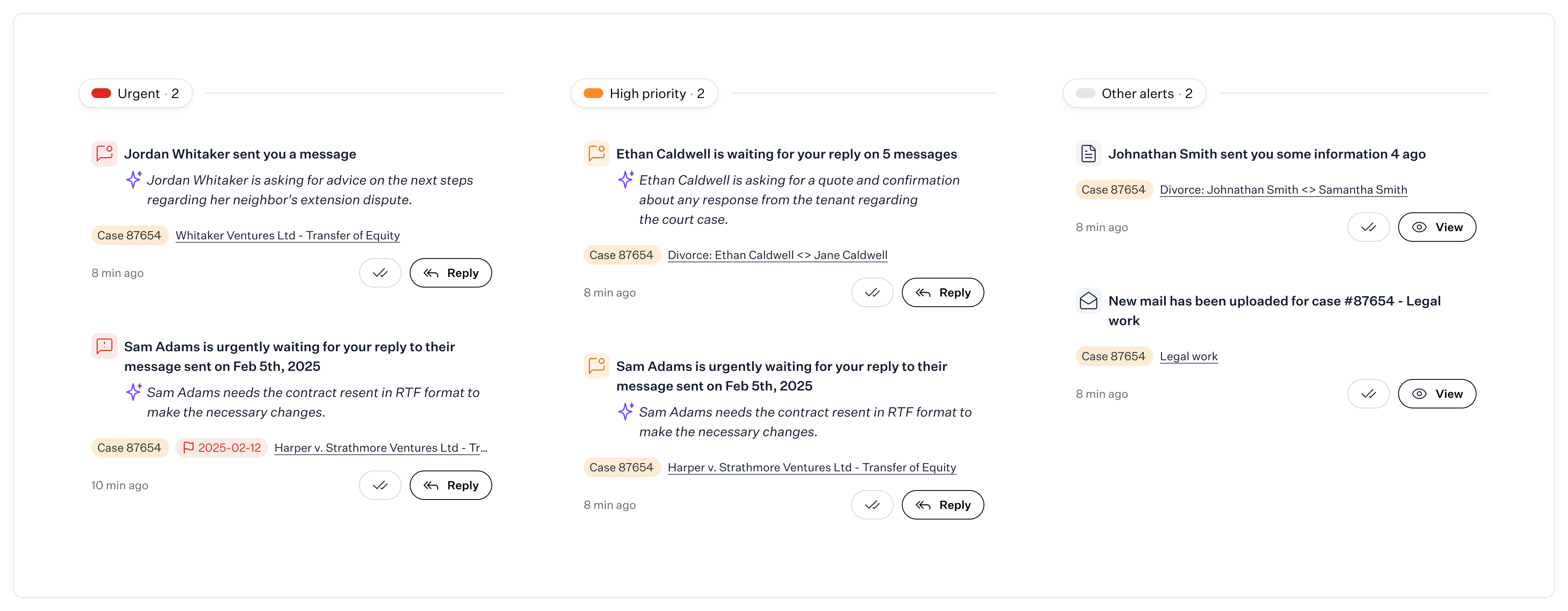Click the red flag icon next to 2025-02-12
The width and height of the screenshot is (1568, 611).
[189, 447]
